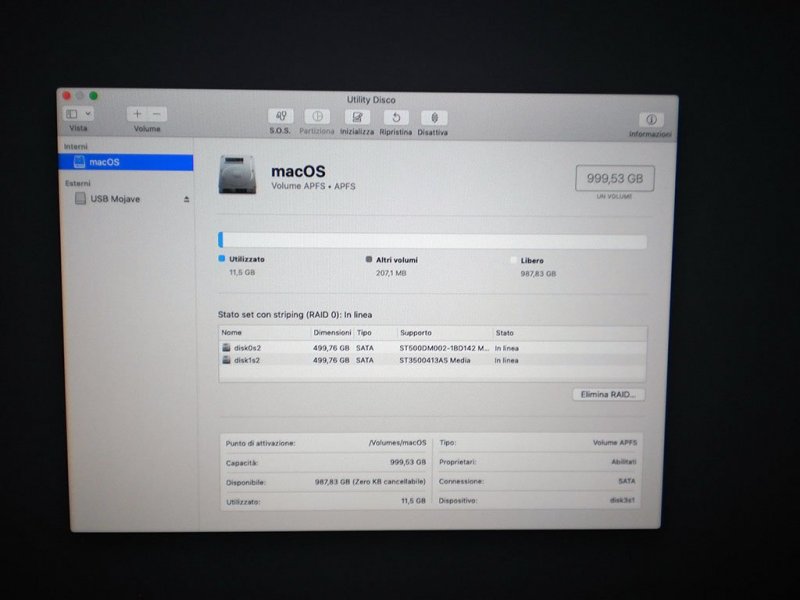Click the Capacità 999,53 GB value
Image resolution: width=800 pixels, height=600 pixels.
[408, 462]
